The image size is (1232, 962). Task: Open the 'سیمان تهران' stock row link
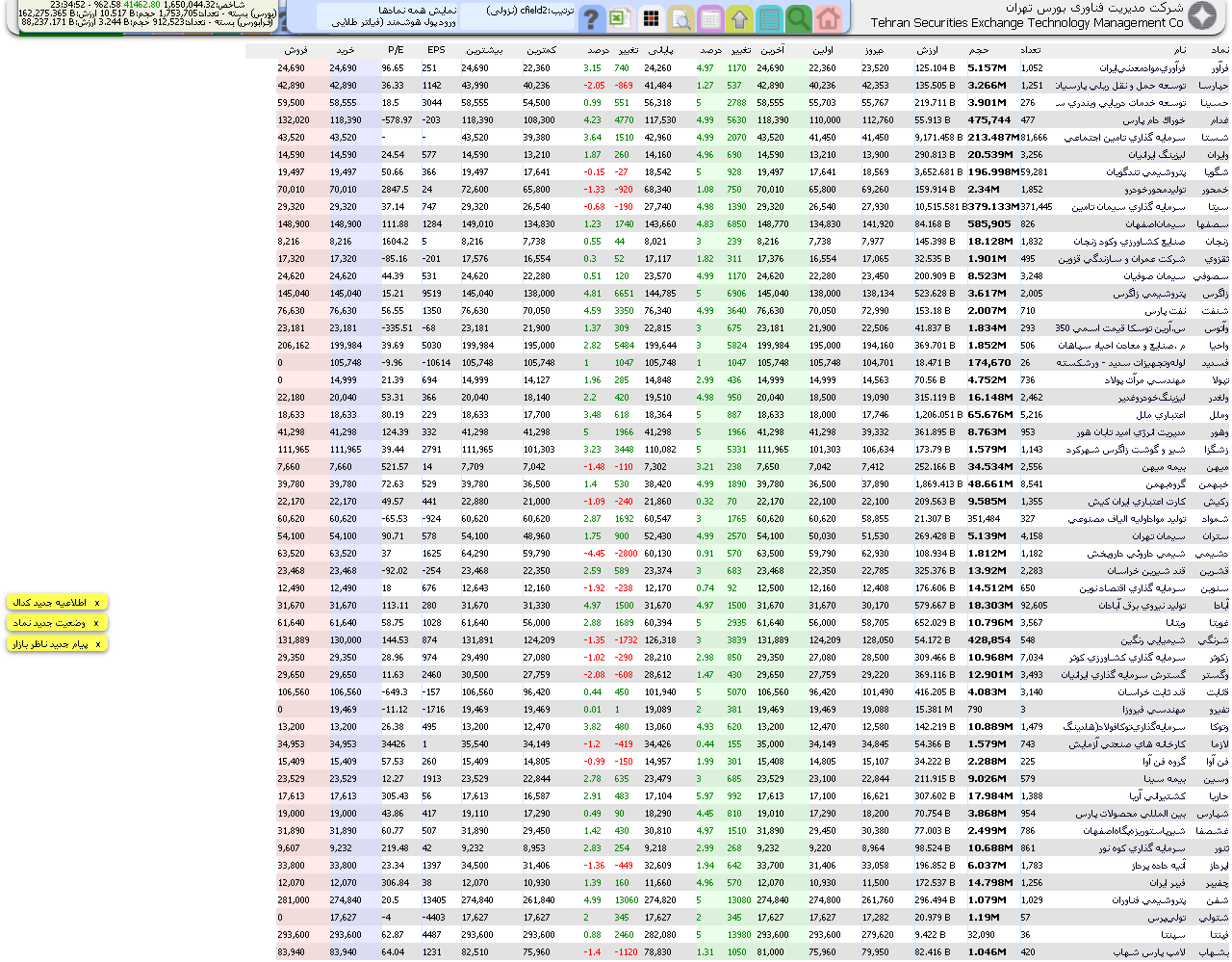click(1153, 536)
